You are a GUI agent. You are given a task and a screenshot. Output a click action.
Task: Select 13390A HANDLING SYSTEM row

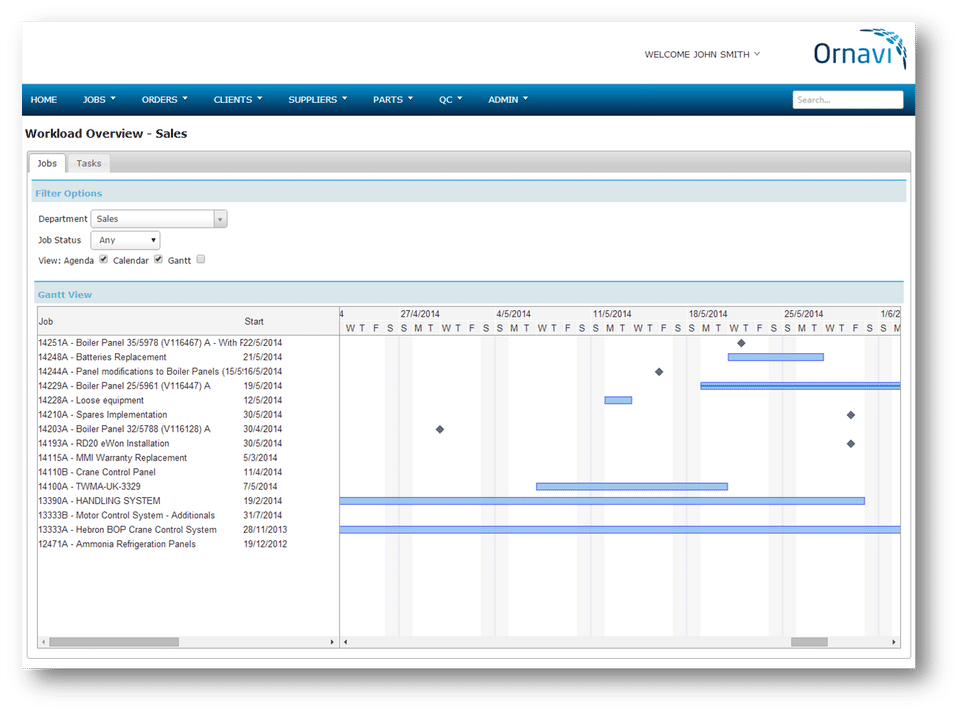[188, 501]
